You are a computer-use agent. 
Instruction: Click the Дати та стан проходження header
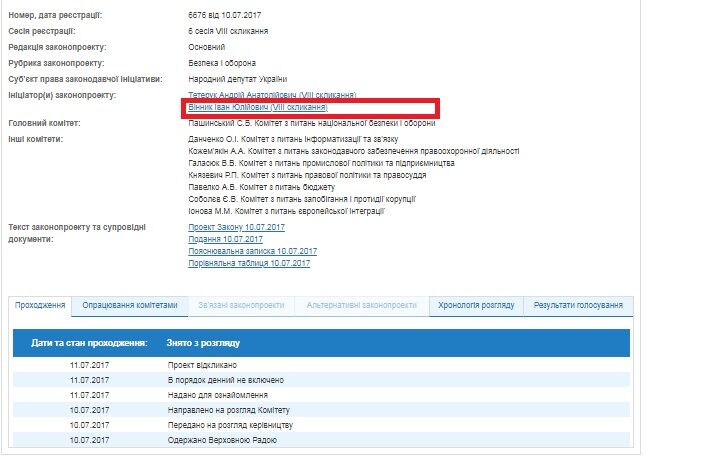pyautogui.click(x=90, y=343)
